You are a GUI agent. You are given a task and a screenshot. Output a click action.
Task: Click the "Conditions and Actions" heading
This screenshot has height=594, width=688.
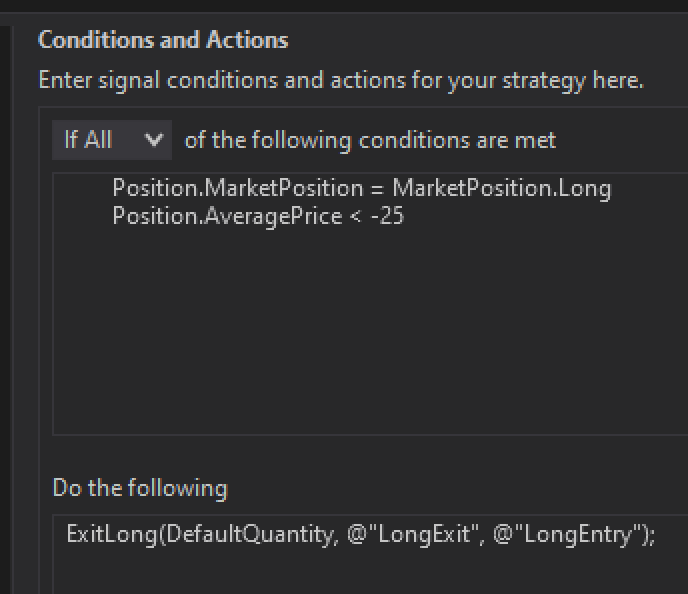click(163, 40)
